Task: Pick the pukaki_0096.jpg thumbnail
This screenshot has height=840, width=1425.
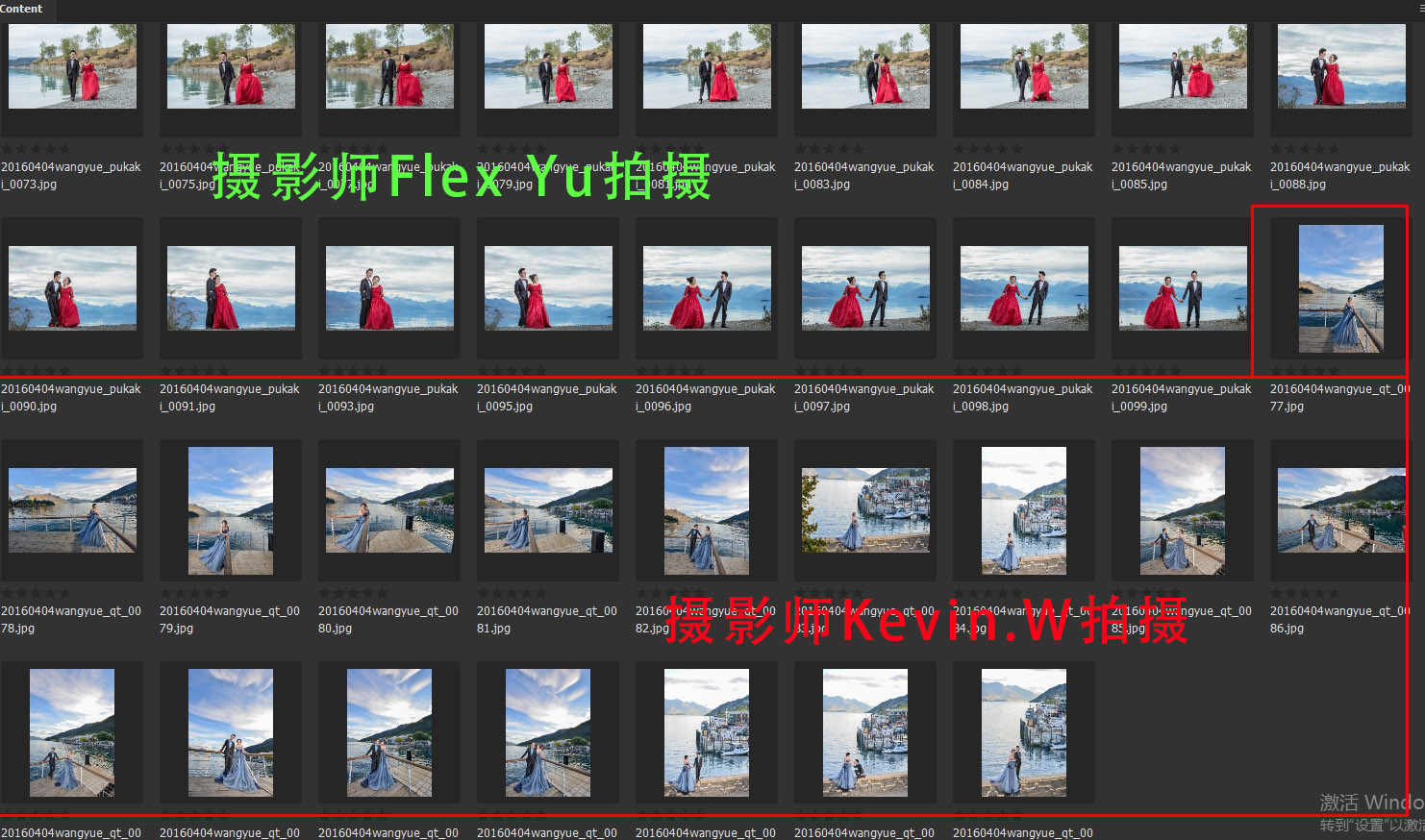Action: [x=707, y=288]
